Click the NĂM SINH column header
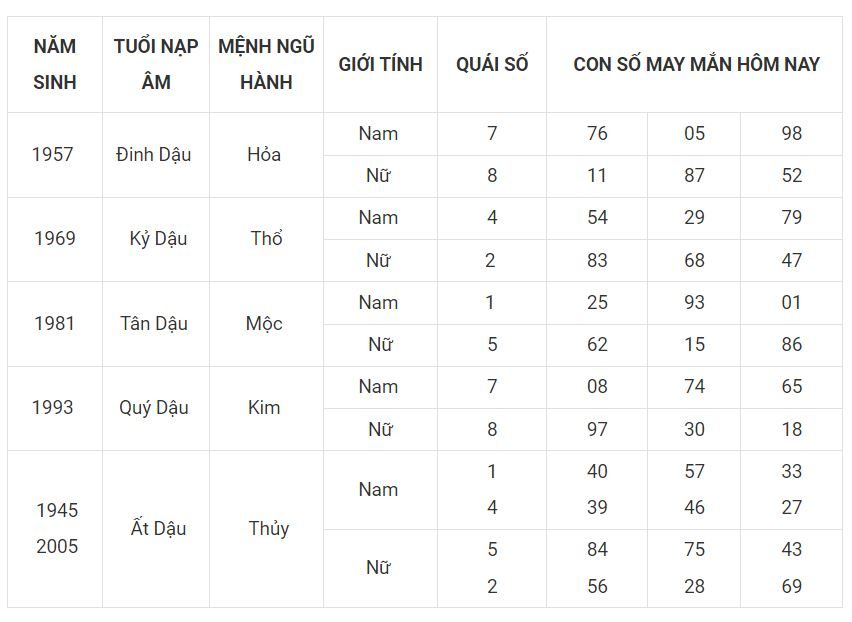Viewport: 852px width, 622px height. [x=54, y=64]
